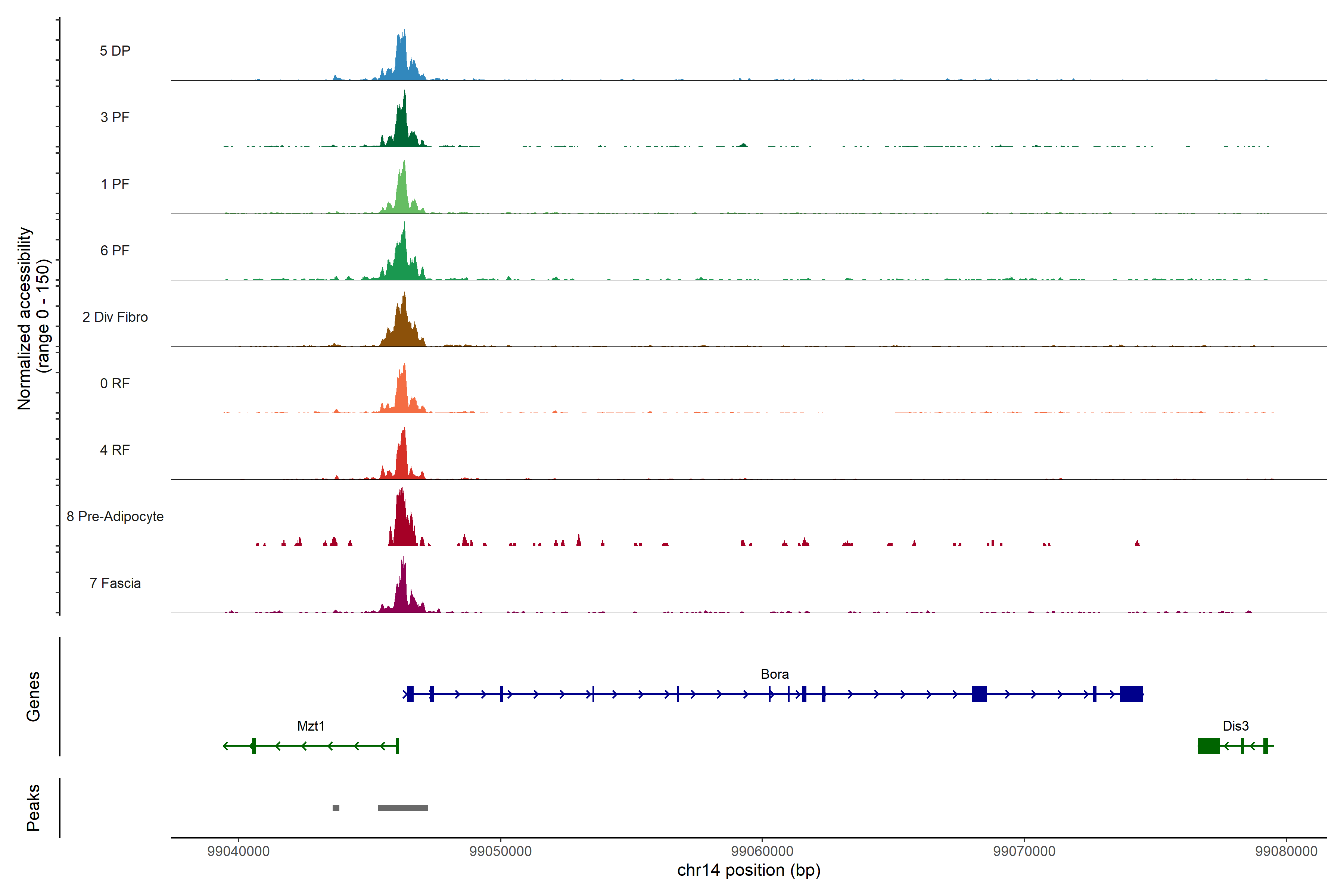The image size is (1344, 896).
Task: Click the 99070000 axis tick label
Action: pyautogui.click(x=1024, y=851)
